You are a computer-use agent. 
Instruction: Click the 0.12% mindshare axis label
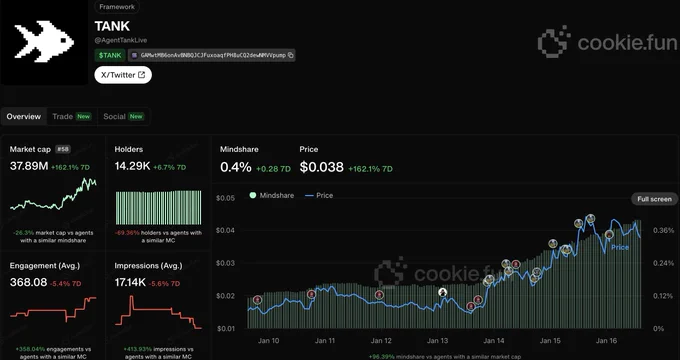[x=664, y=296]
